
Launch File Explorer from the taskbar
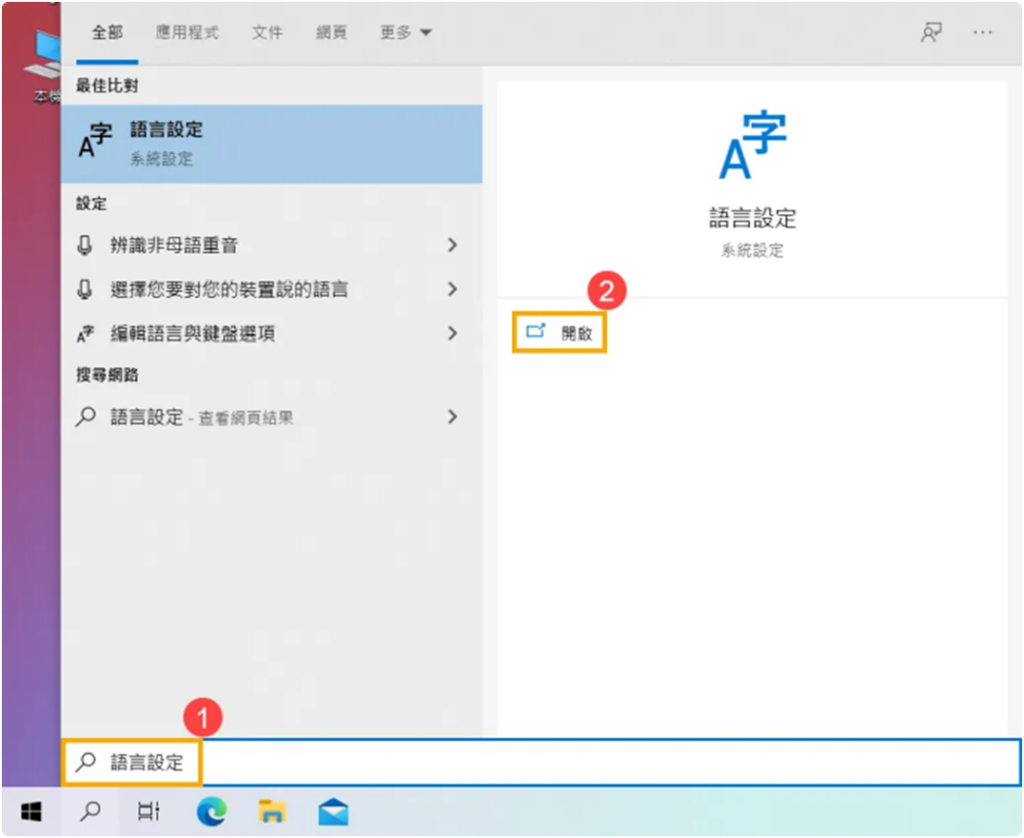[x=272, y=810]
